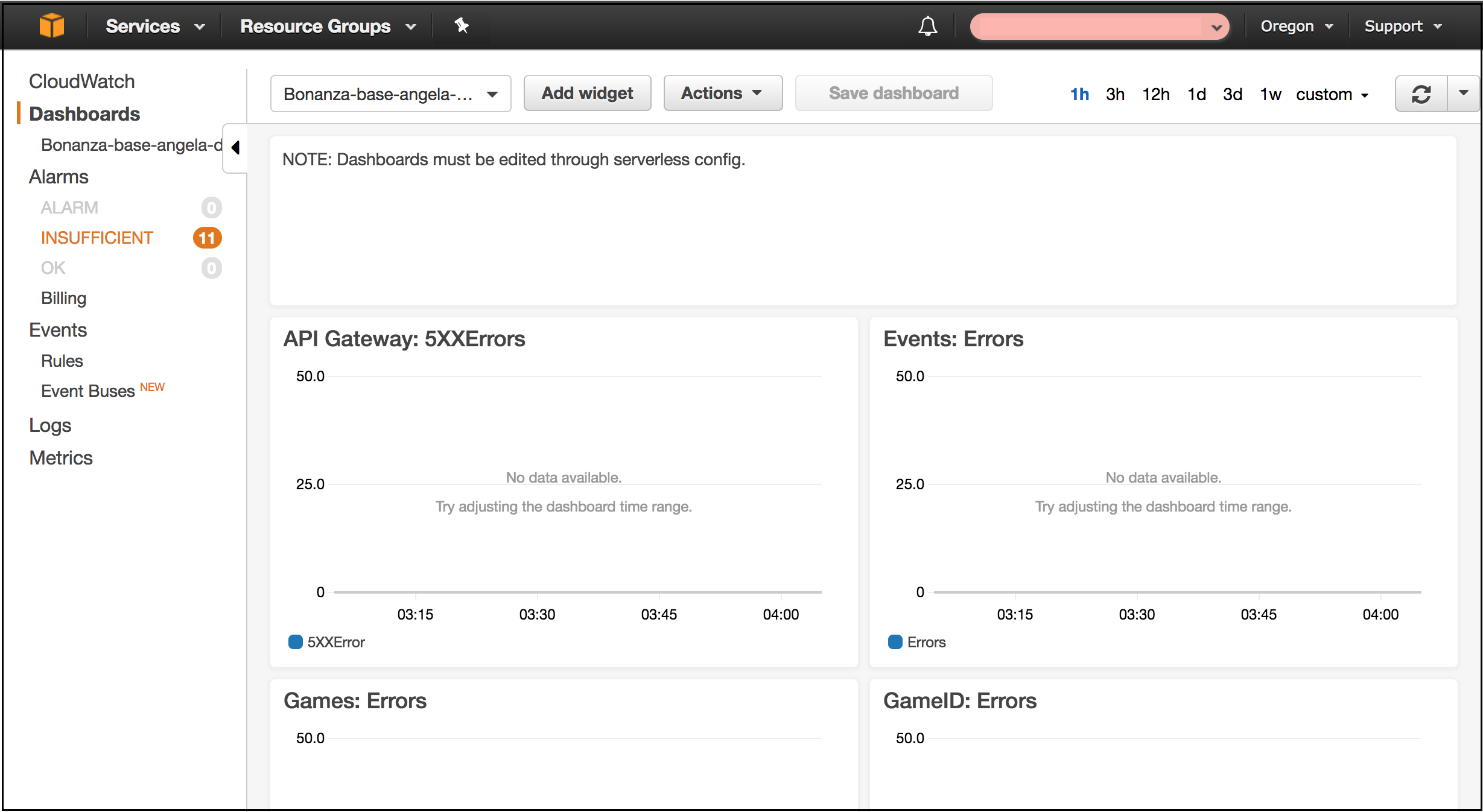Select the 1d time range

[x=1196, y=94]
